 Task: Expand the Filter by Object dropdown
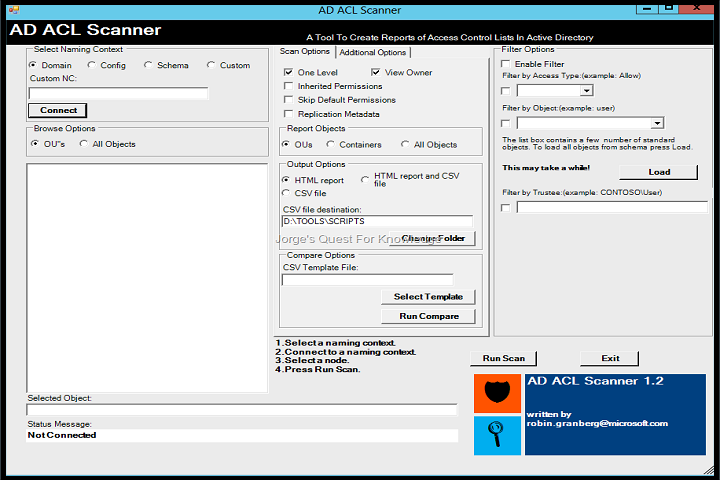pos(657,123)
